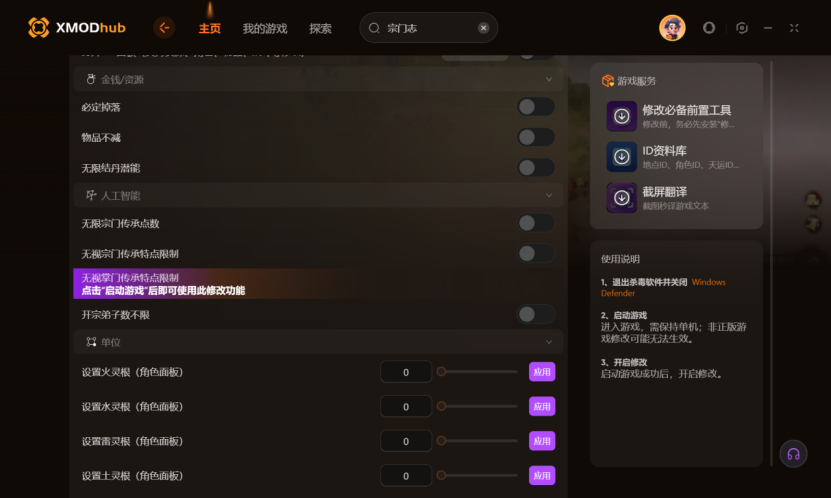
Task: Open the user avatar profile
Action: pos(672,28)
